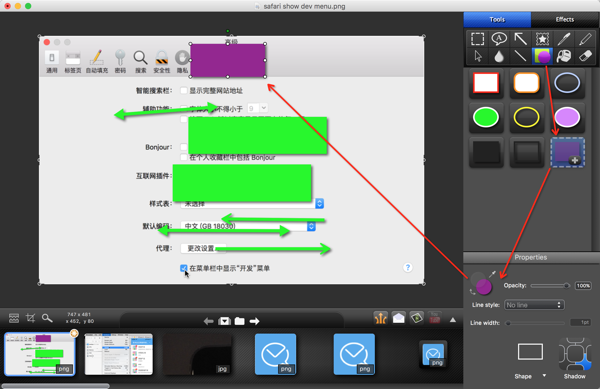The image size is (600, 389).
Task: Select the Callout text bubble tool
Action: [x=499, y=39]
